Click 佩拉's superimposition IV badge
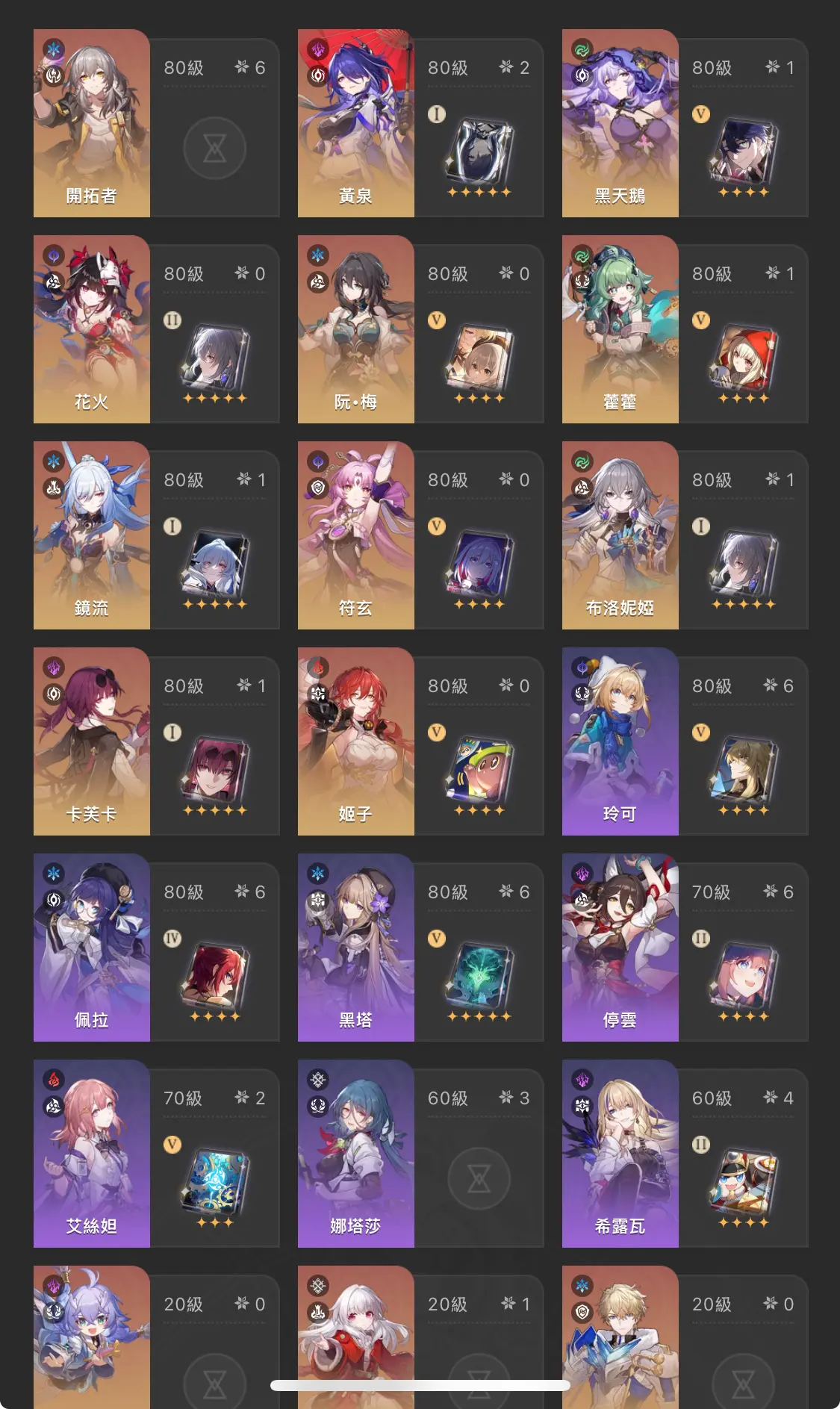The height and width of the screenshot is (1409, 840). pyautogui.click(x=172, y=939)
